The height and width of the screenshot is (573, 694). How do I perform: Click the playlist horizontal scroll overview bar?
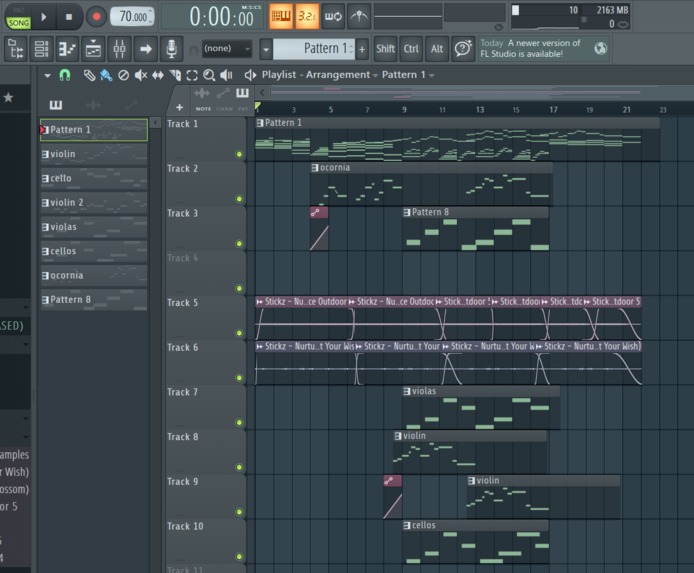point(480,92)
